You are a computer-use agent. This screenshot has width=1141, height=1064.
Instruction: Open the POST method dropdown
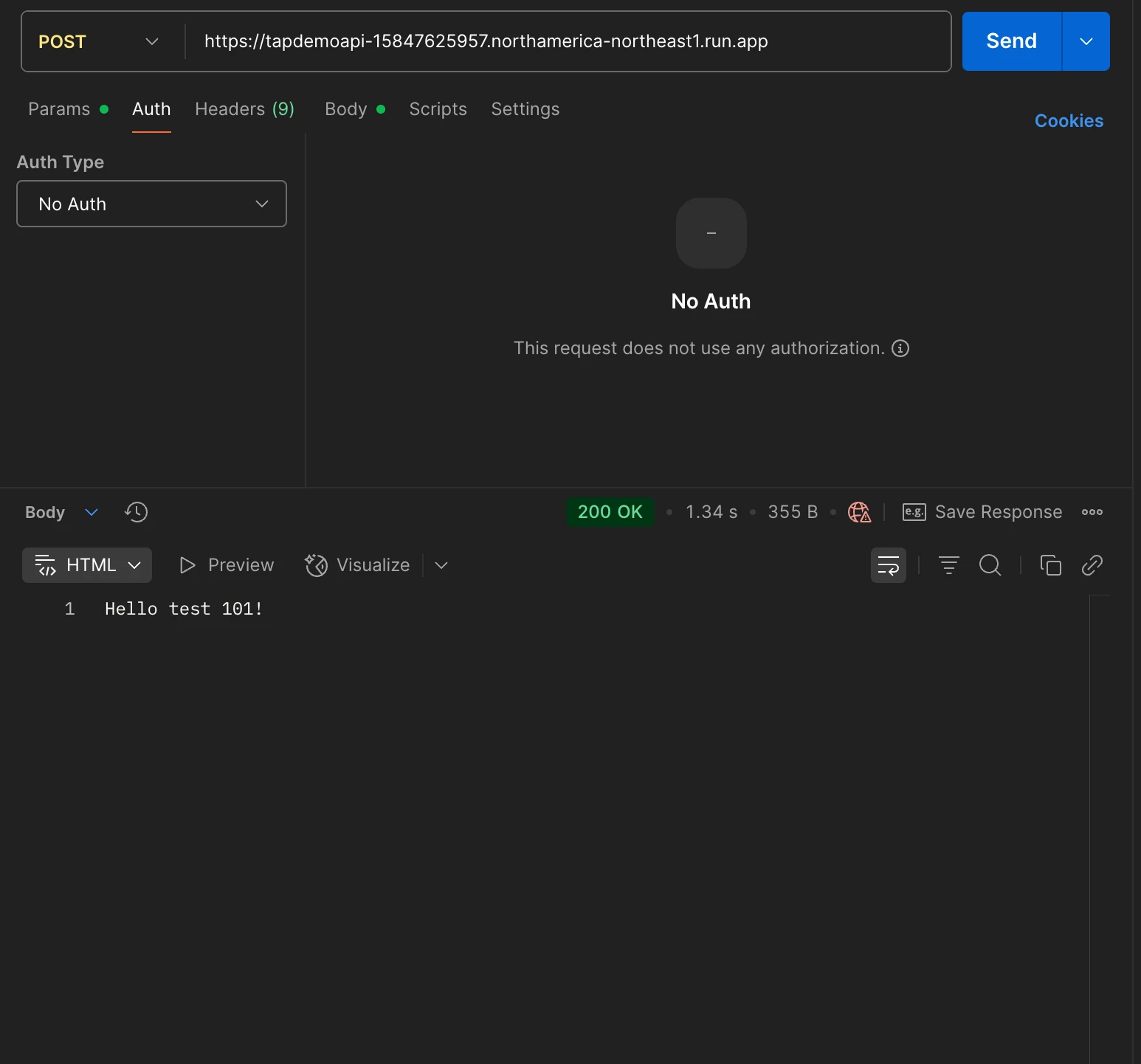(99, 41)
